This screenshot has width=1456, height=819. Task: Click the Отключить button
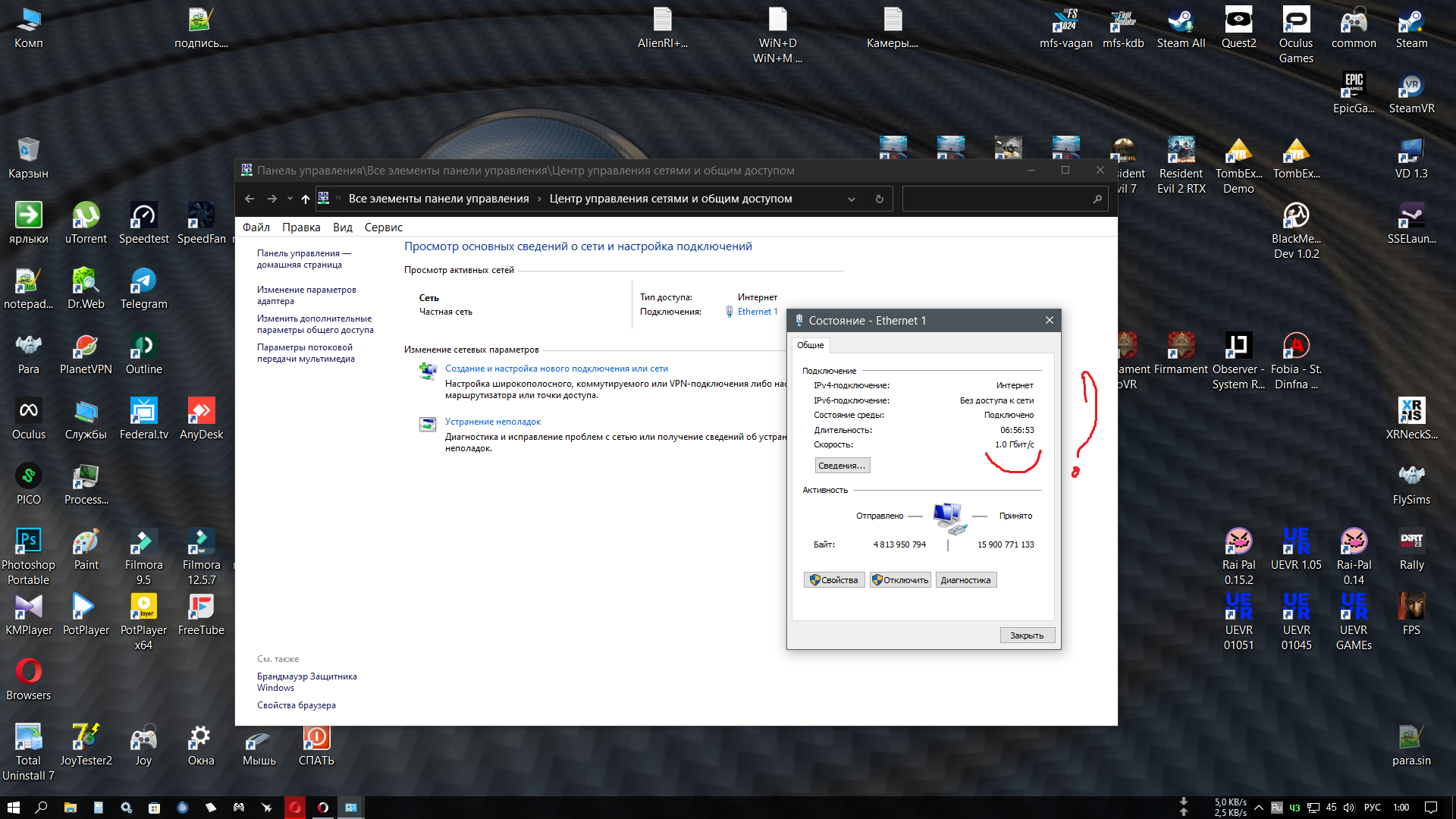pos(900,580)
